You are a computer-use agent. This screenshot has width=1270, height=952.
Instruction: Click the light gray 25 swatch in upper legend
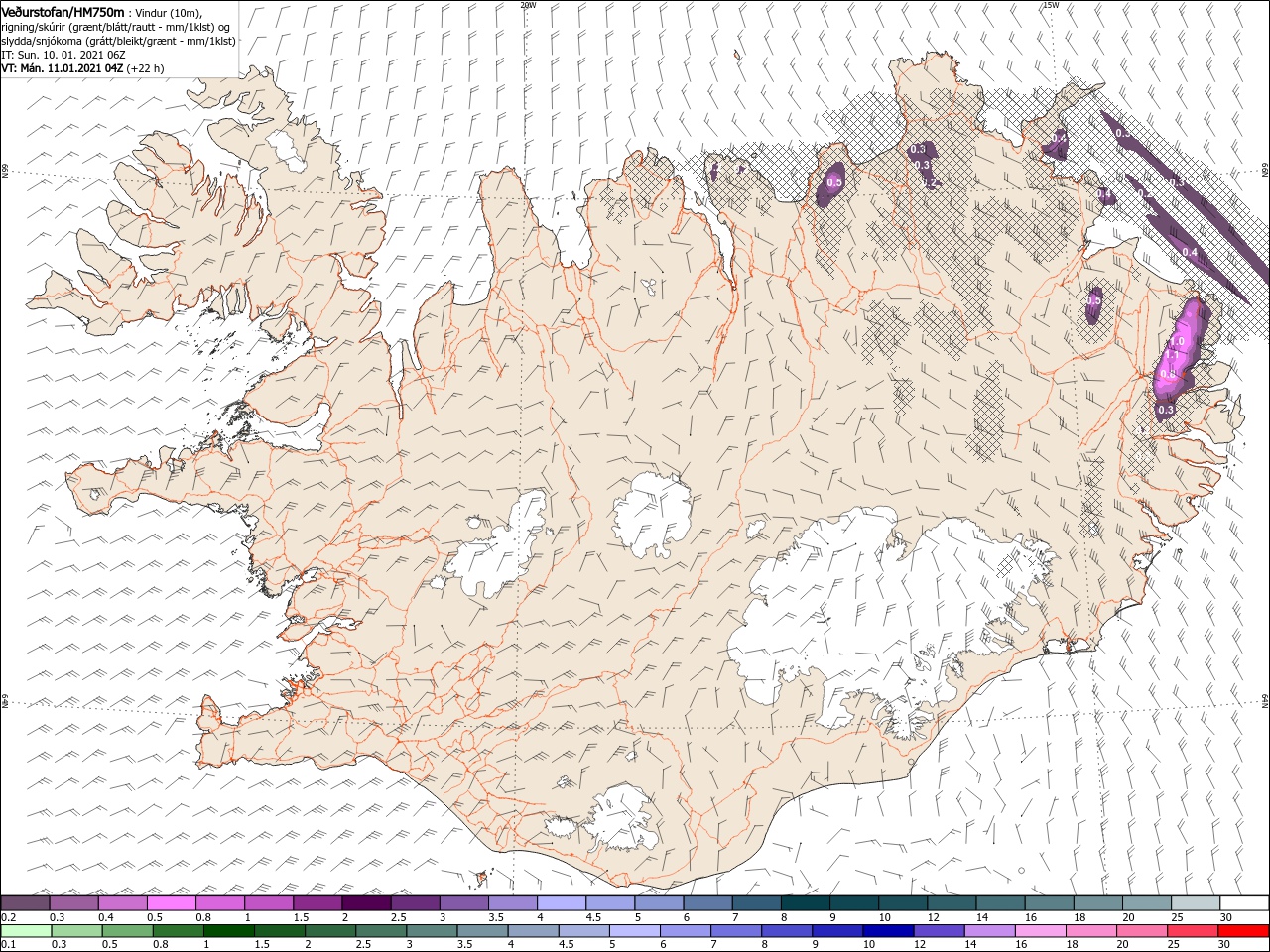(1196, 903)
